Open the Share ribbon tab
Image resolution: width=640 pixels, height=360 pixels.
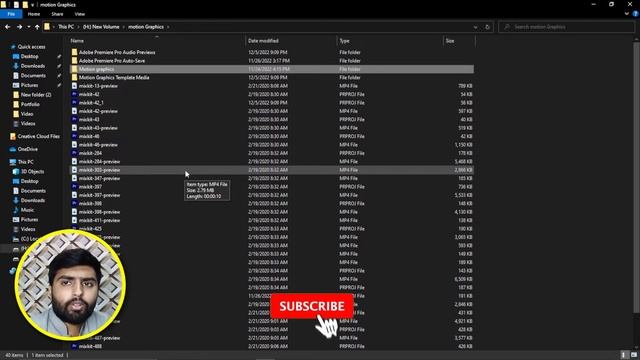[x=57, y=14]
